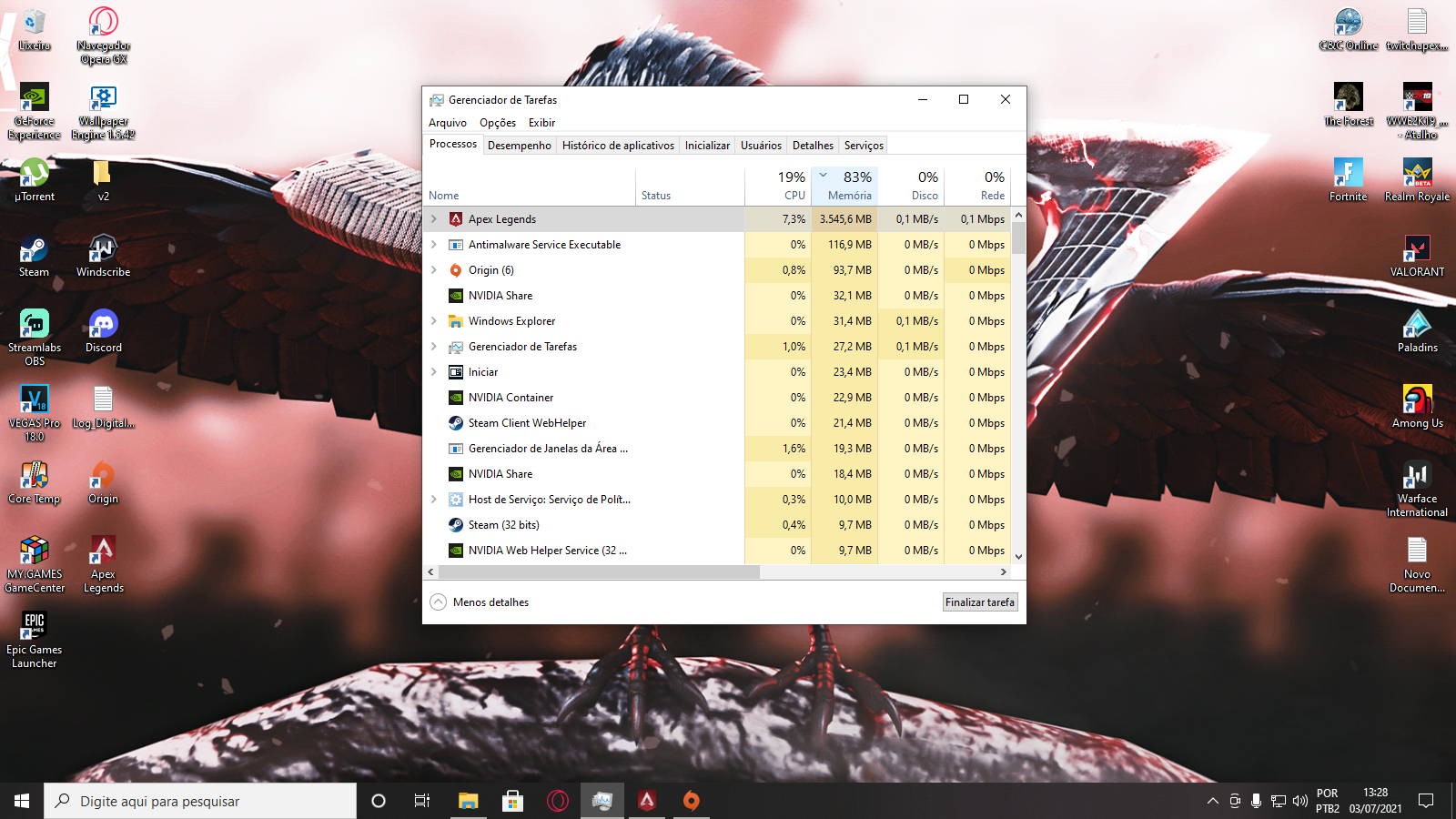Open the GeForce Experience desktop icon
The image size is (1456, 819).
[35, 111]
